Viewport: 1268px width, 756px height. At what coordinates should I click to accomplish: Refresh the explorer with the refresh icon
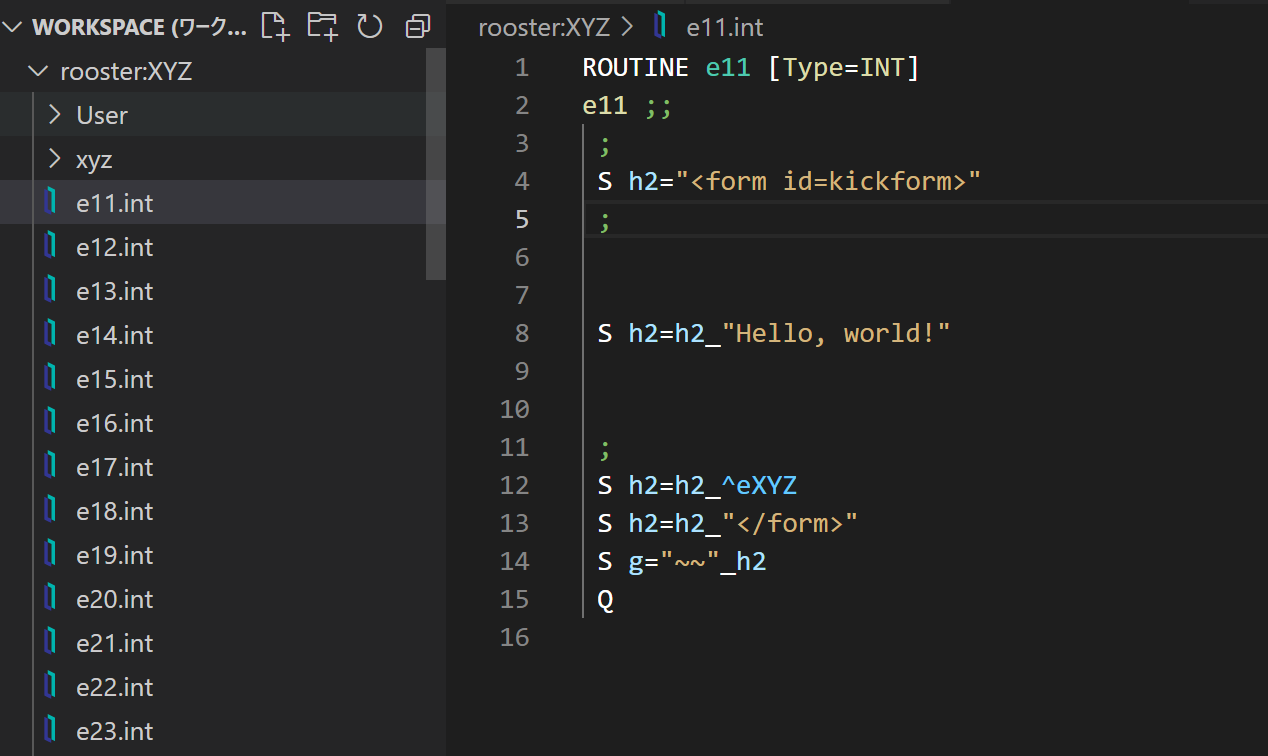[370, 26]
